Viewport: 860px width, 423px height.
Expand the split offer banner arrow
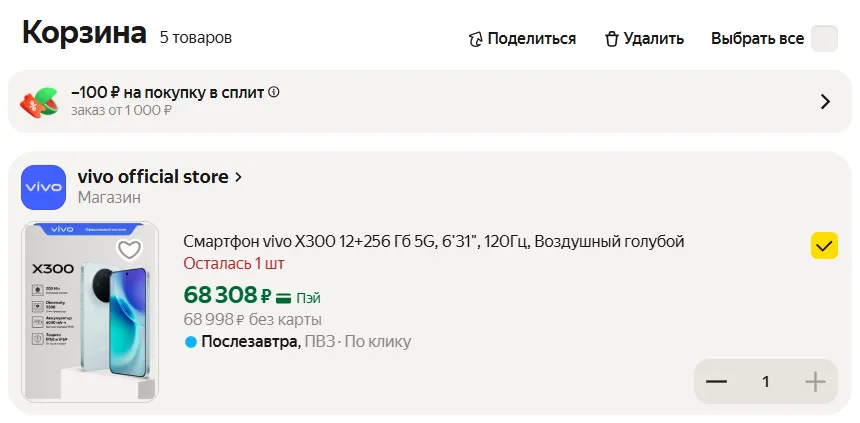coord(825,101)
